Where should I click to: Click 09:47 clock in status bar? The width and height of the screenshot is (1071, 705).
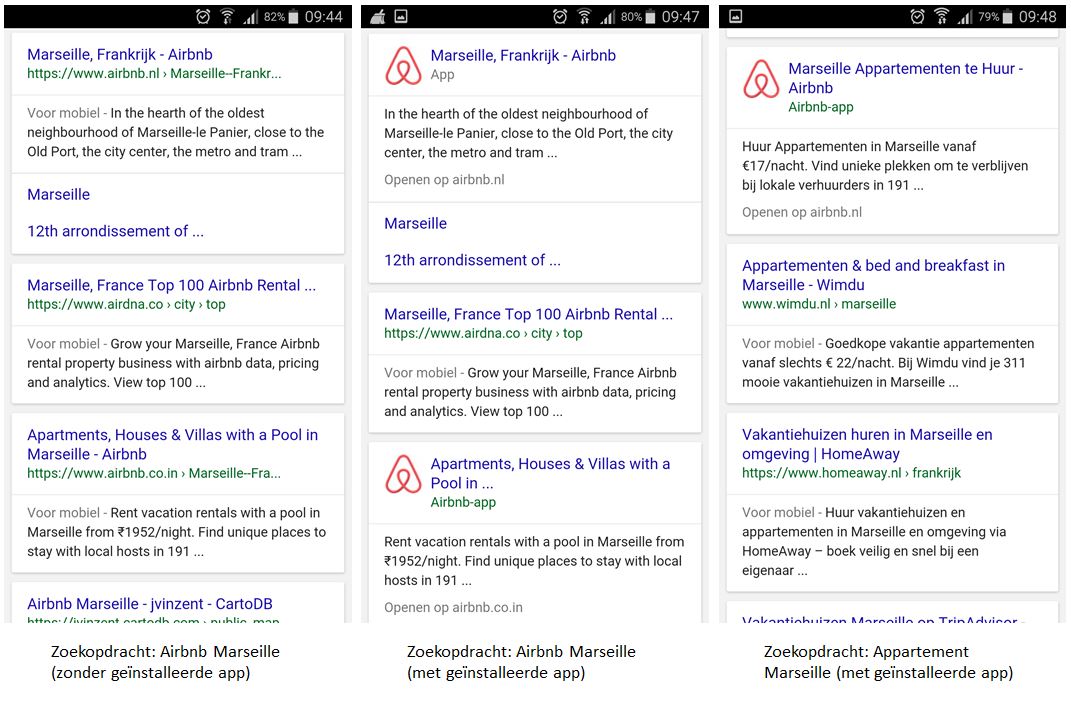[680, 16]
